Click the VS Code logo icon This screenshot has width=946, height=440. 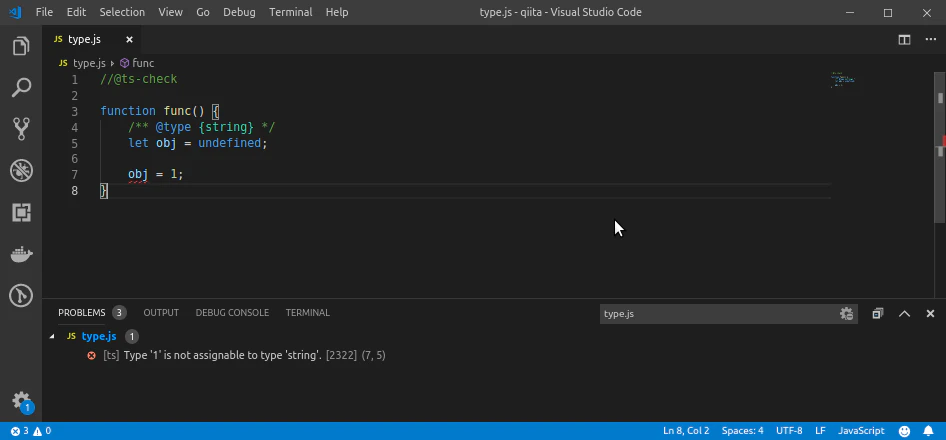pos(15,12)
